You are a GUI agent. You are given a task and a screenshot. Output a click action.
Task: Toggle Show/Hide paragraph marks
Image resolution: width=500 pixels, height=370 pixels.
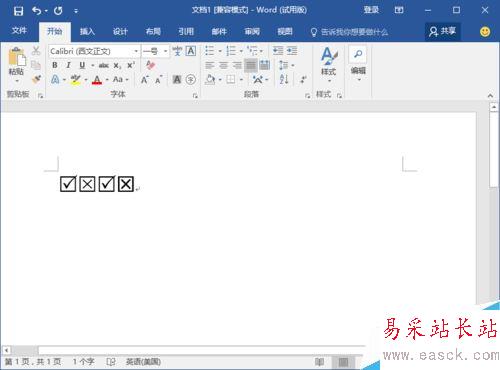point(303,80)
